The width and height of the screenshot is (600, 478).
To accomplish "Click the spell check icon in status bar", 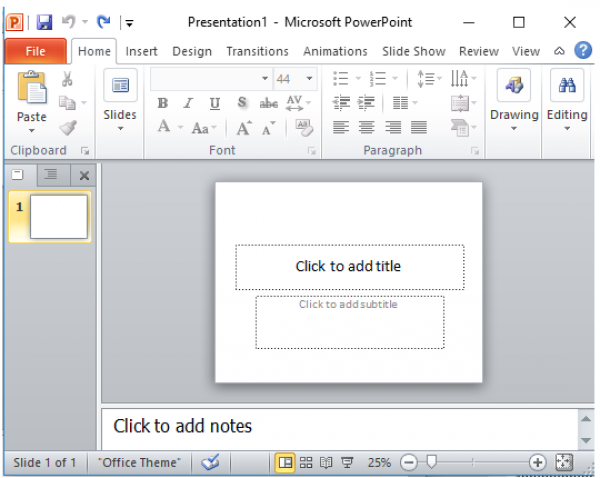I will pyautogui.click(x=211, y=462).
